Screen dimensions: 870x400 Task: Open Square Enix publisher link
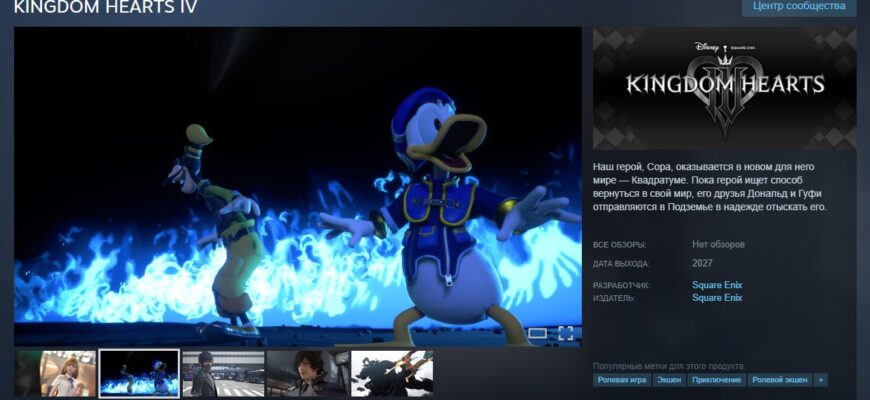point(717,298)
